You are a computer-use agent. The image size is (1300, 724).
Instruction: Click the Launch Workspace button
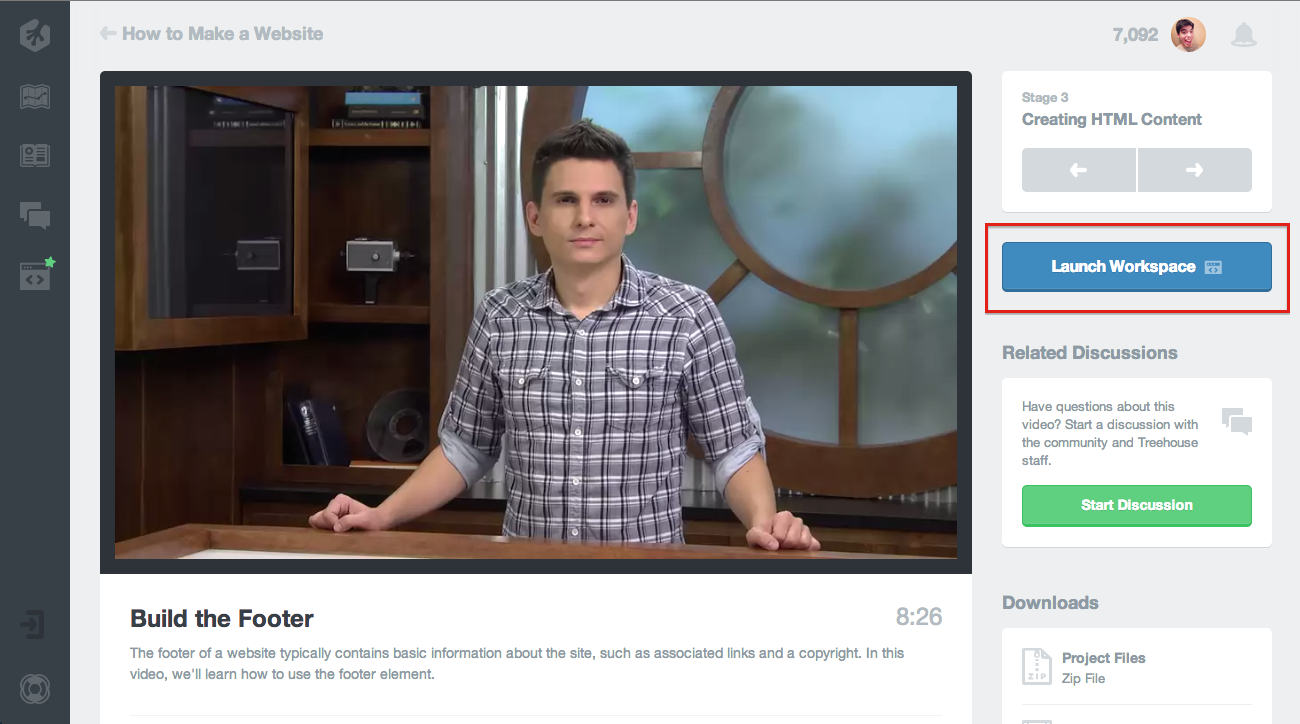[1137, 267]
